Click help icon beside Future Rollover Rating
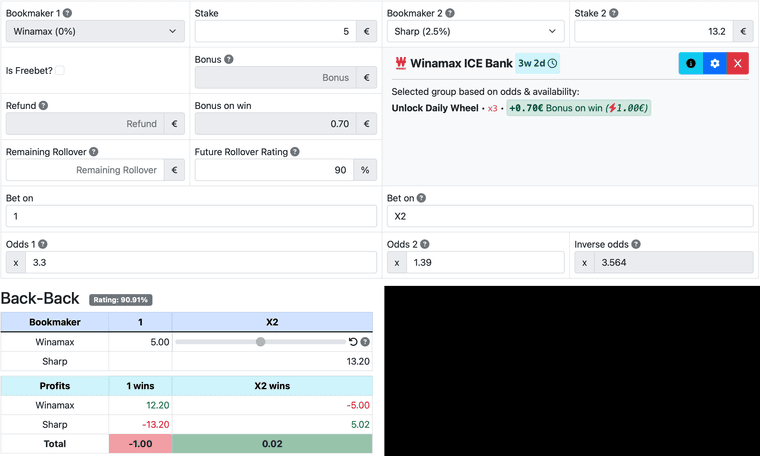The width and height of the screenshot is (760, 456). point(295,152)
